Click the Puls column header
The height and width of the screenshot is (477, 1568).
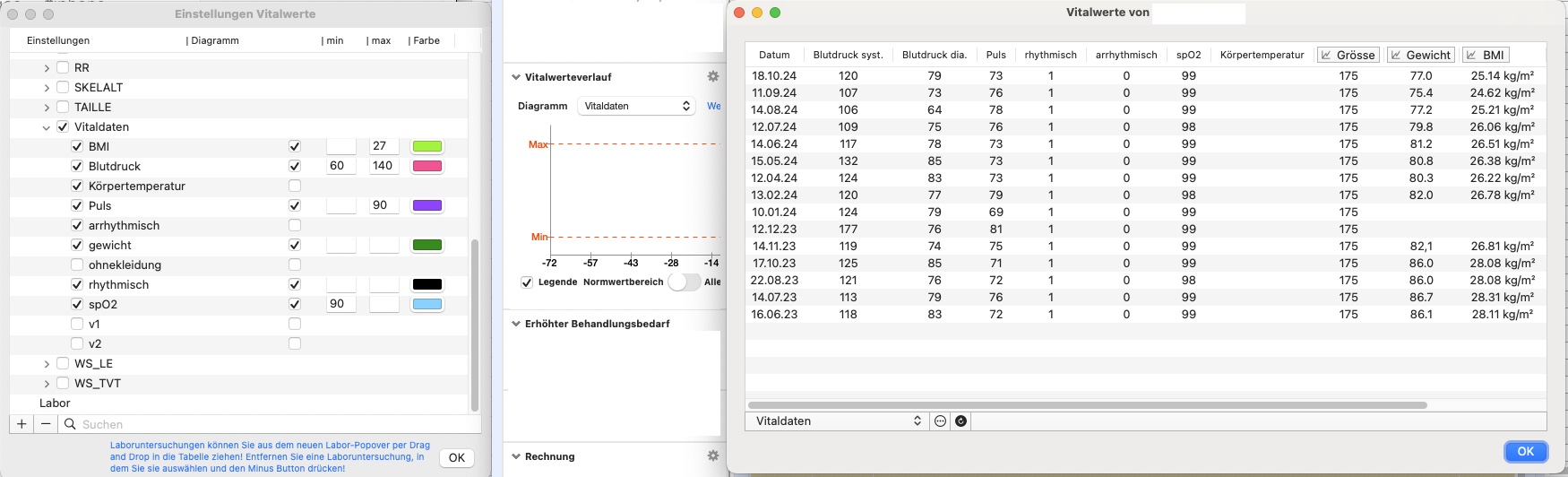(996, 55)
